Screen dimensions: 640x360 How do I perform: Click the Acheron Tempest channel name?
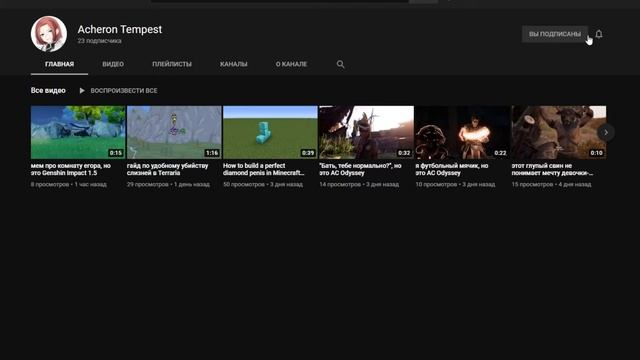pos(120,29)
